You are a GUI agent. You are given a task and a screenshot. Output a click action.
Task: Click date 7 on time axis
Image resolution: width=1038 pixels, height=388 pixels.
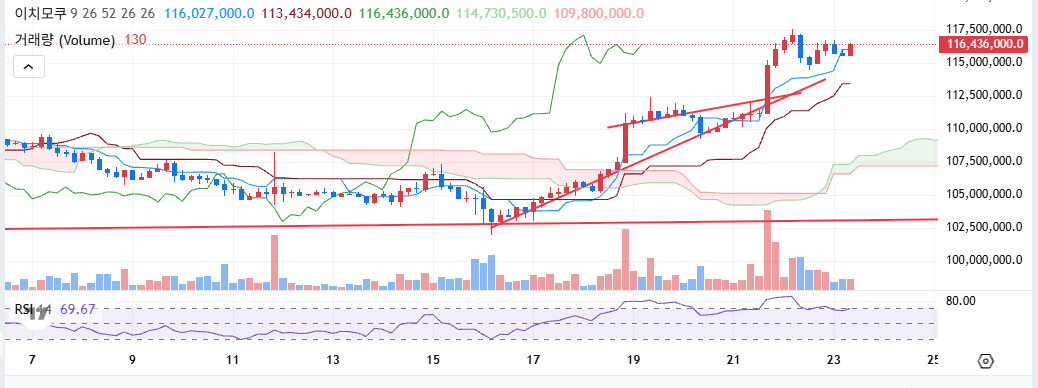point(32,360)
